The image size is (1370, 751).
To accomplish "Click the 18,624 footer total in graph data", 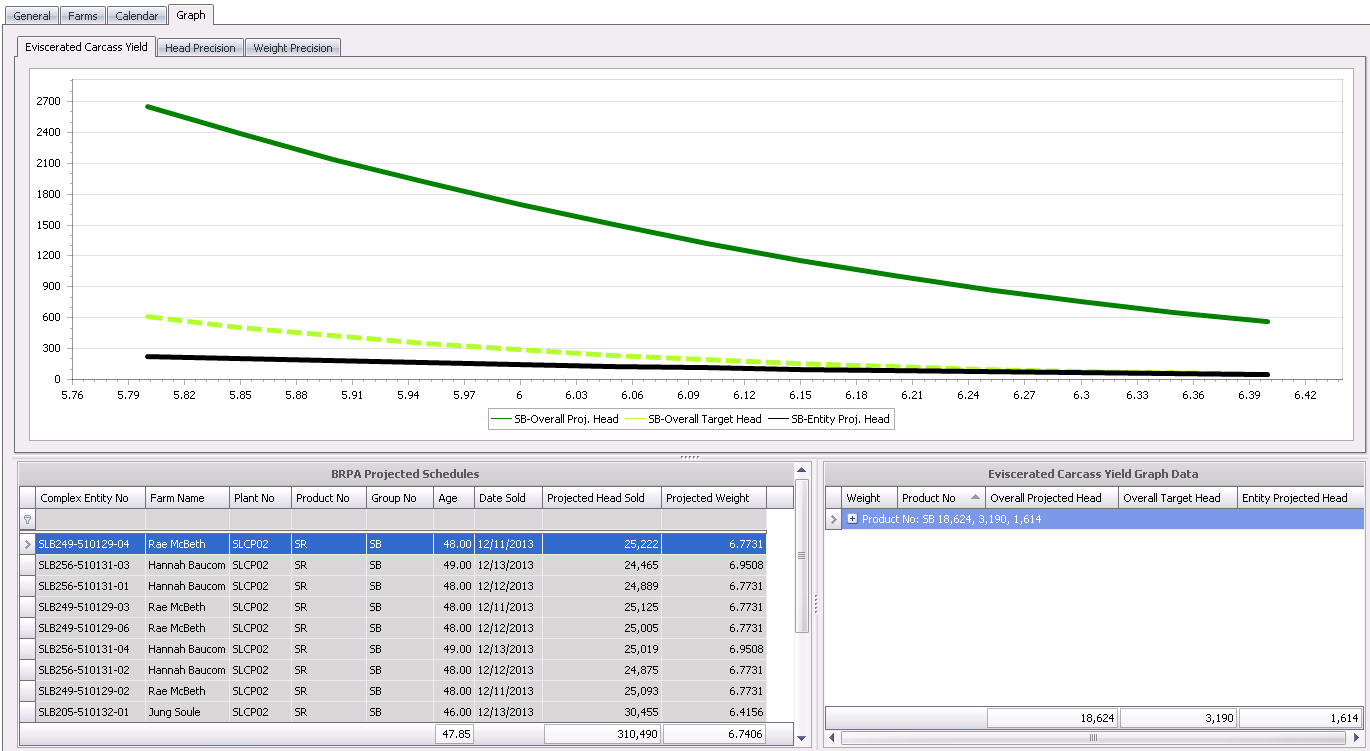I will pyautogui.click(x=1052, y=718).
